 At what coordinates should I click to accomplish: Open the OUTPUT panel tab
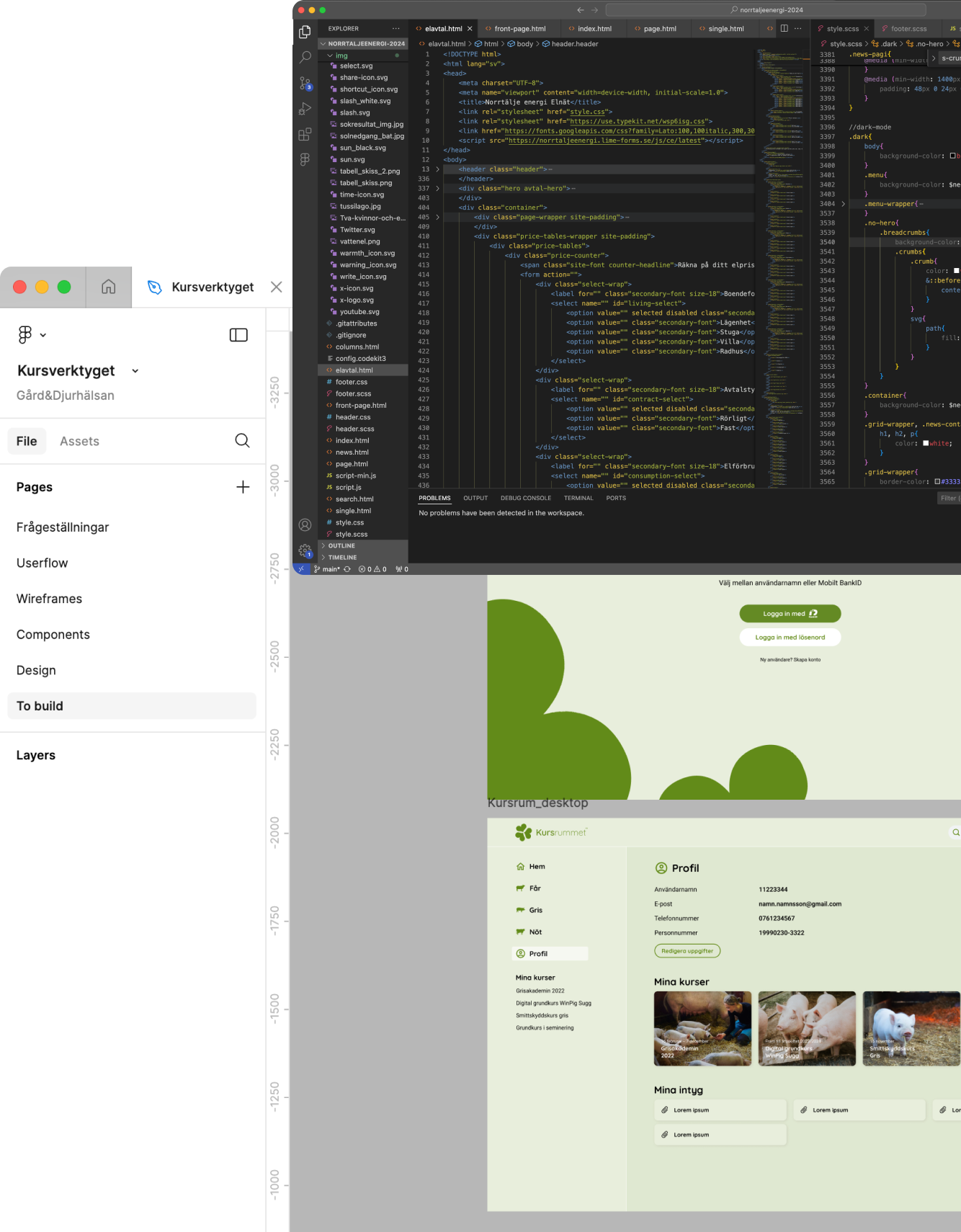click(475, 498)
